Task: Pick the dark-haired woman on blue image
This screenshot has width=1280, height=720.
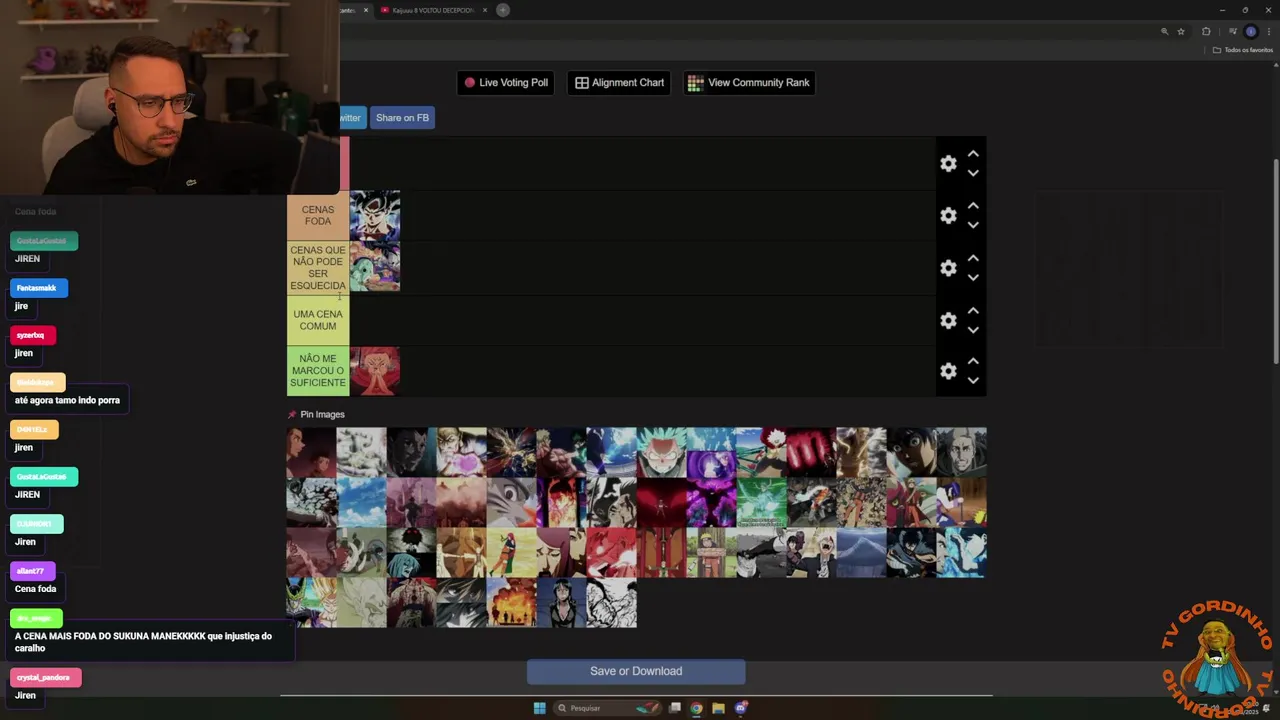Action: point(562,603)
